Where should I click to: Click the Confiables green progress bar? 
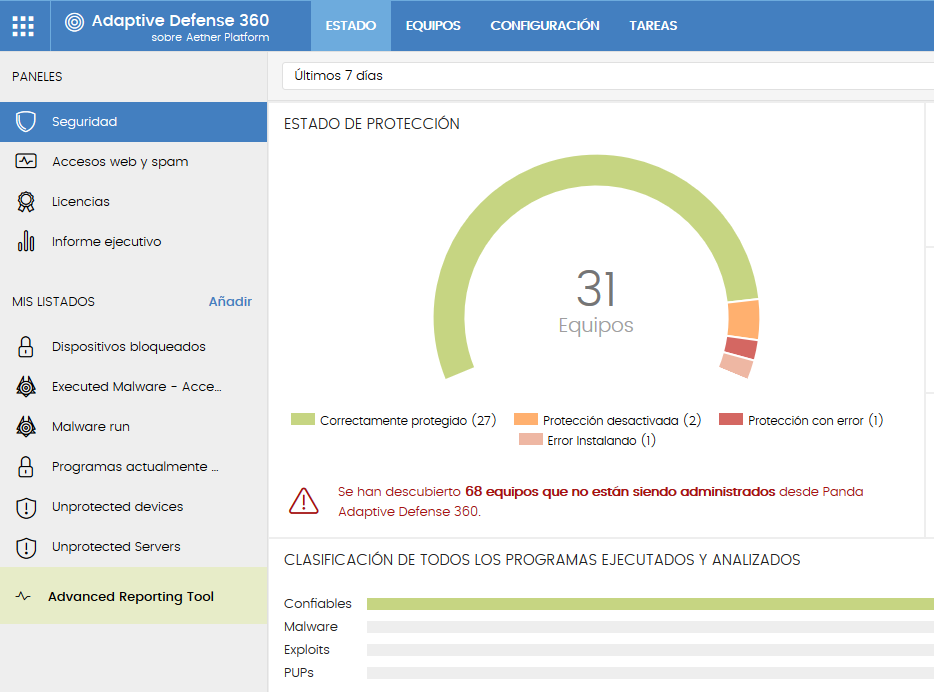650,604
